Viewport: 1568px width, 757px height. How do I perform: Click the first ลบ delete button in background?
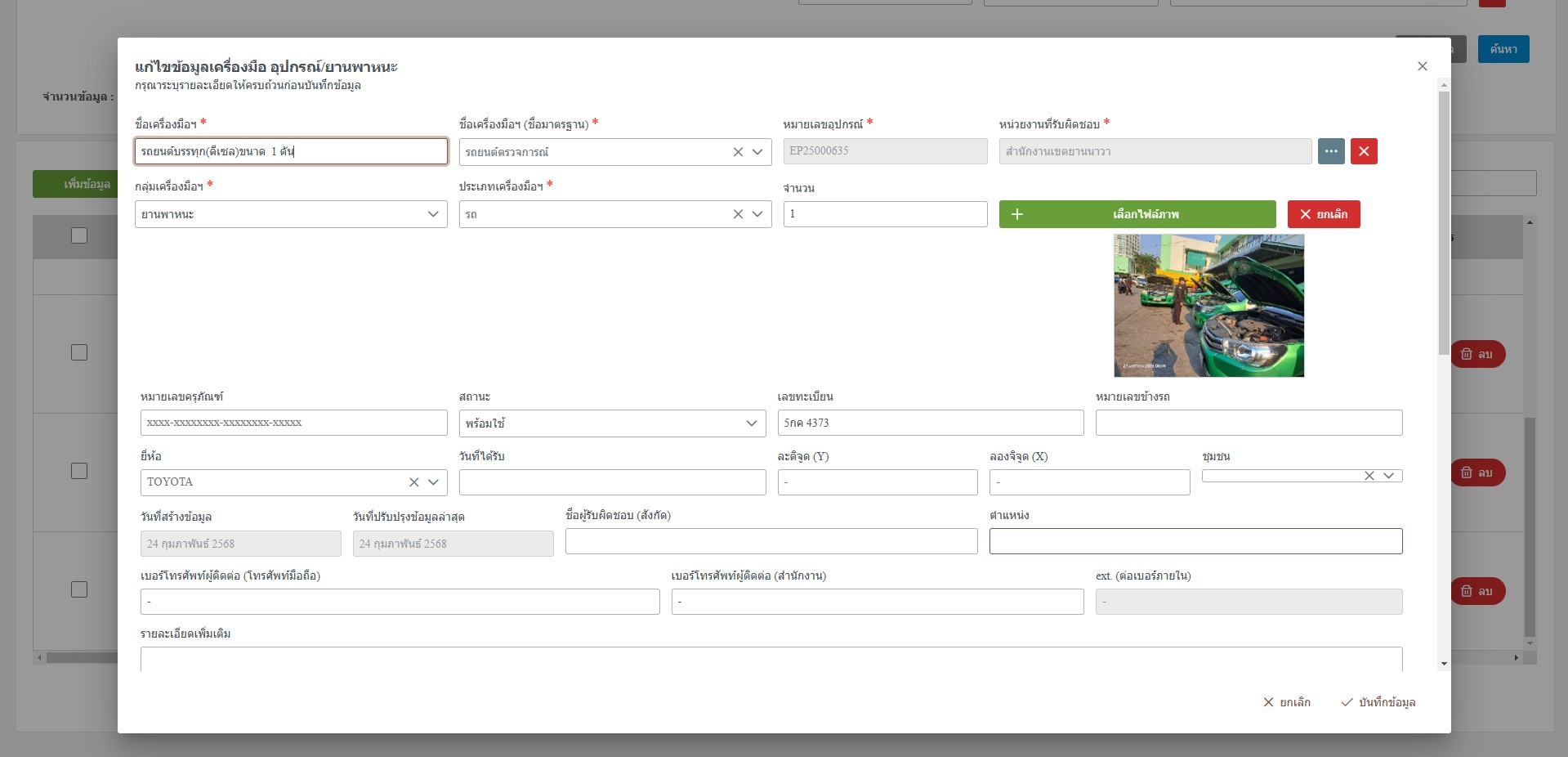1479,354
